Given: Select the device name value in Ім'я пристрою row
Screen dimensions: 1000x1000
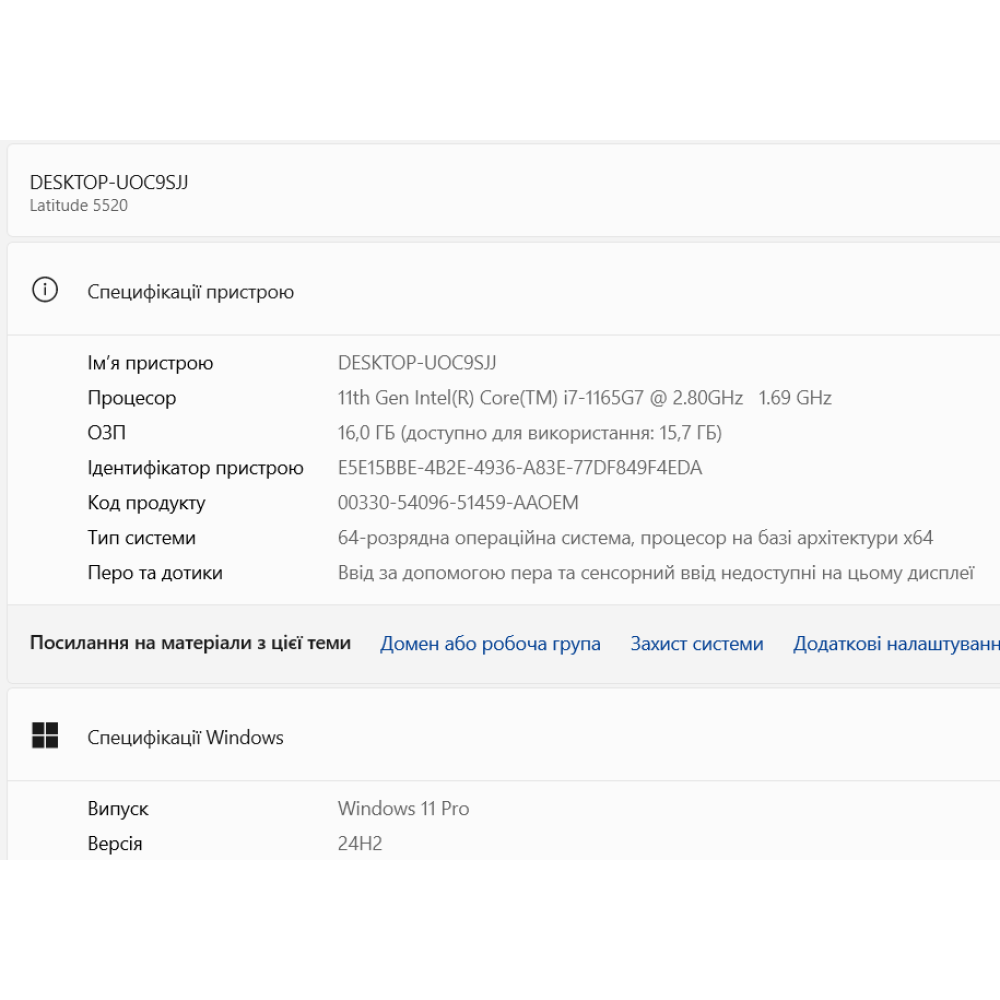Looking at the screenshot, I should 417,363.
